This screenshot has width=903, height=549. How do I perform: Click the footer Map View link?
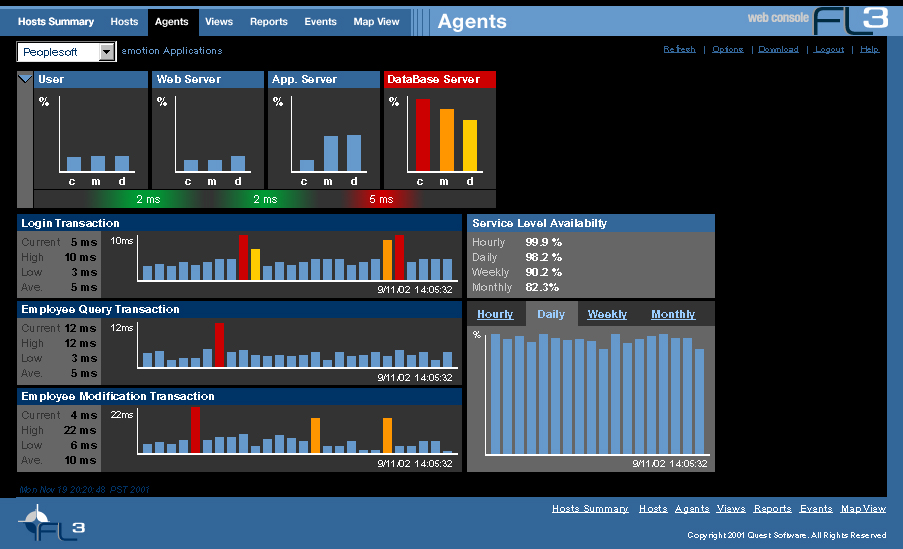click(x=863, y=509)
